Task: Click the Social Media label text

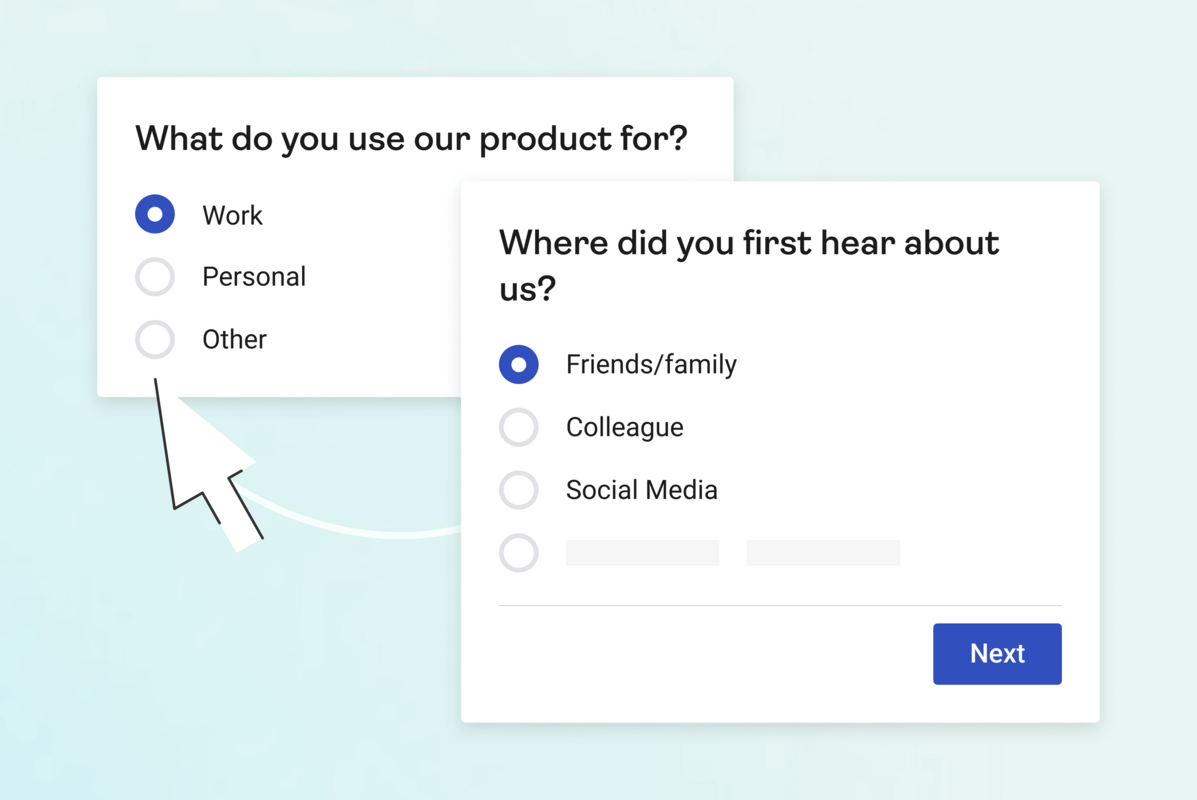Action: 642,490
